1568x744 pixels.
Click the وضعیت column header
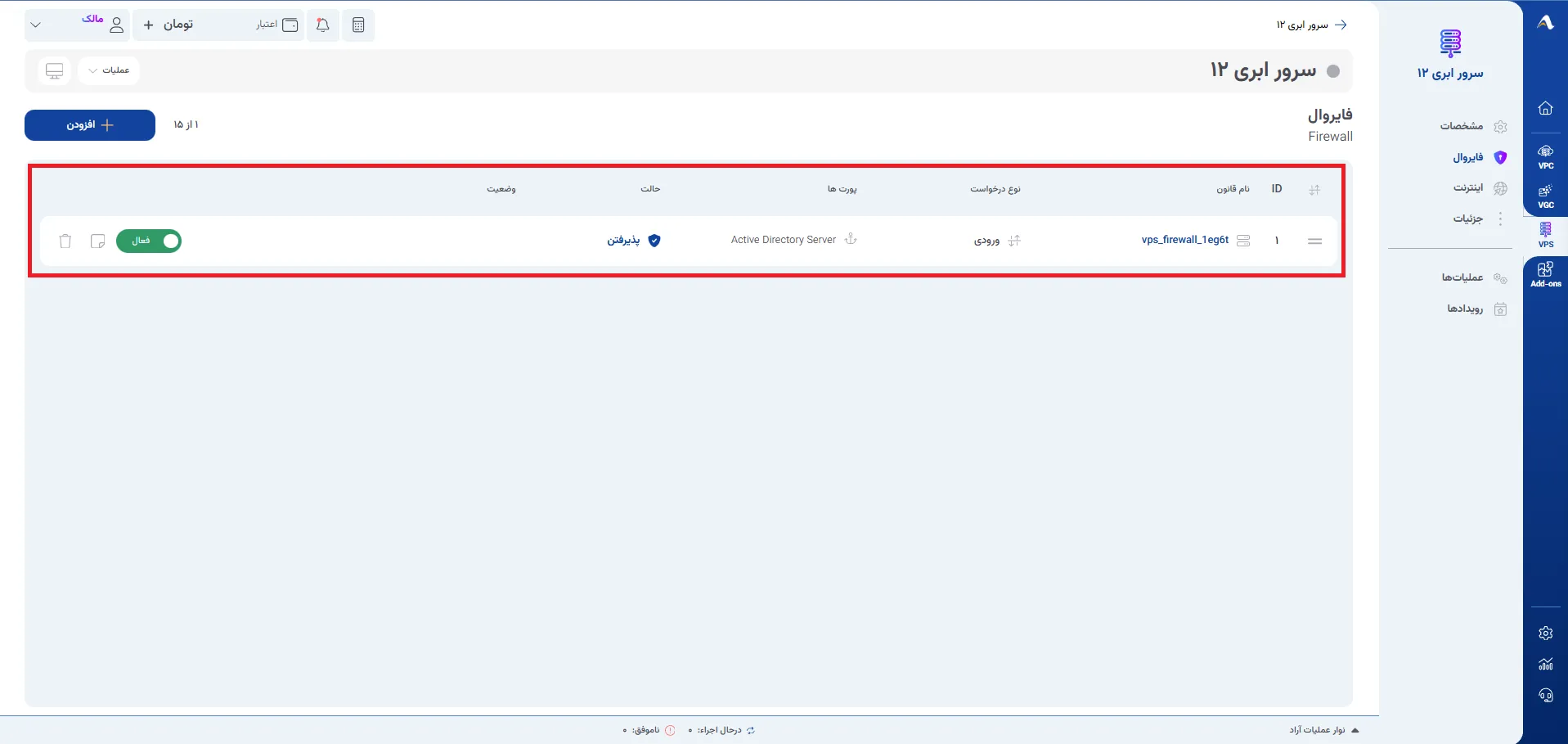pyautogui.click(x=501, y=189)
